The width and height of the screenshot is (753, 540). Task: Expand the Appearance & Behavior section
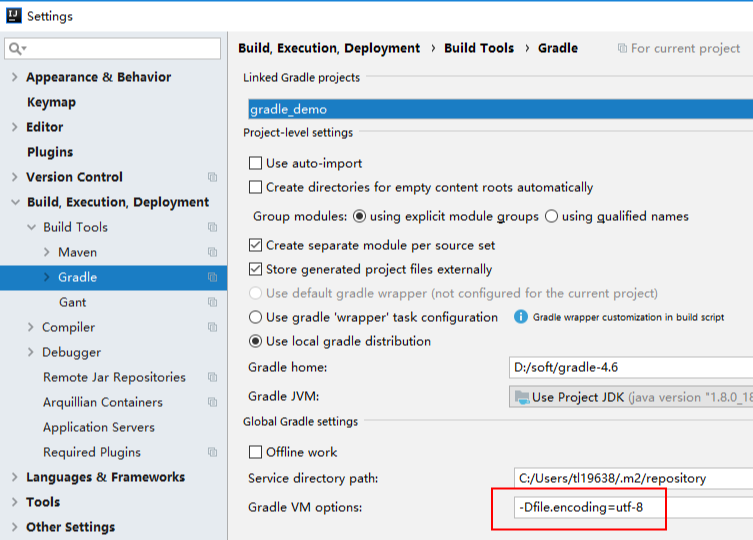pyautogui.click(x=14, y=77)
